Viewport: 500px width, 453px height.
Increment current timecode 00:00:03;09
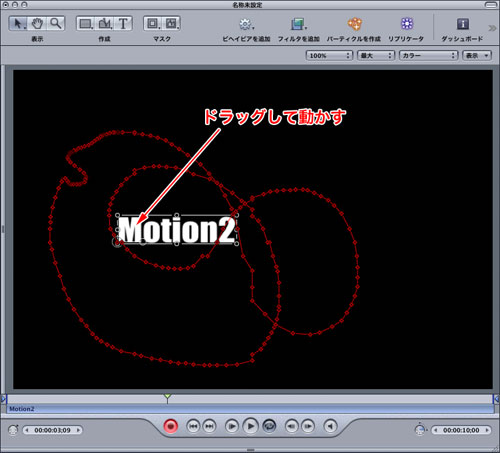click(x=79, y=430)
